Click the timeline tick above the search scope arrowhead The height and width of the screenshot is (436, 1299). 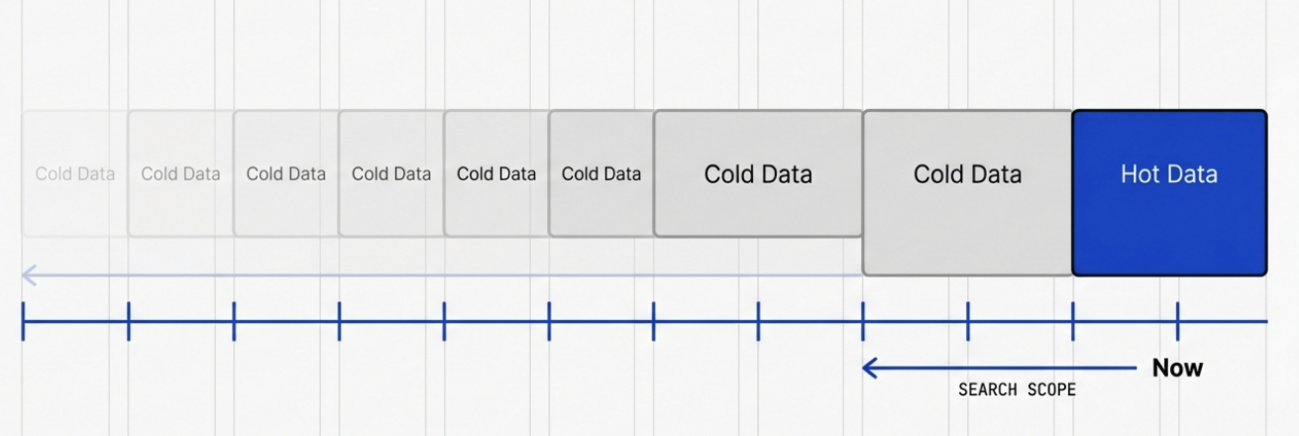pos(863,321)
